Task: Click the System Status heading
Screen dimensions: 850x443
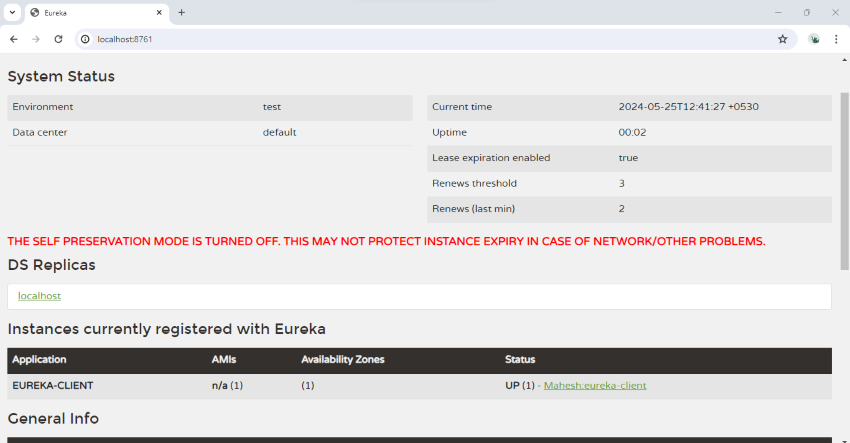Action: [x=61, y=76]
